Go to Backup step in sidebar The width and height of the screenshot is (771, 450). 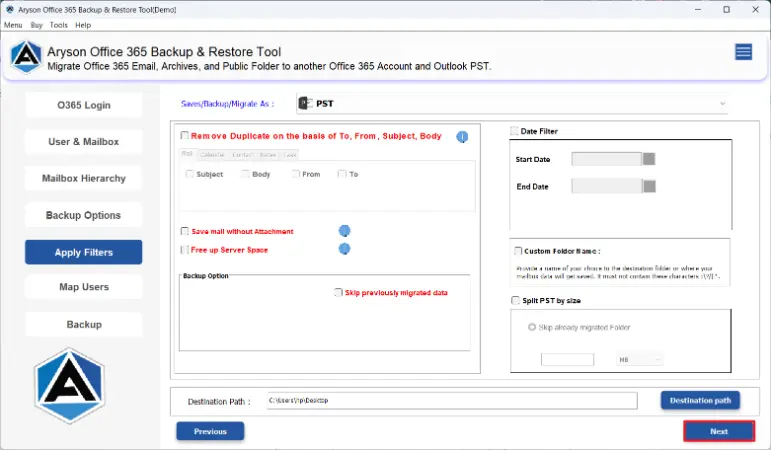(84, 324)
